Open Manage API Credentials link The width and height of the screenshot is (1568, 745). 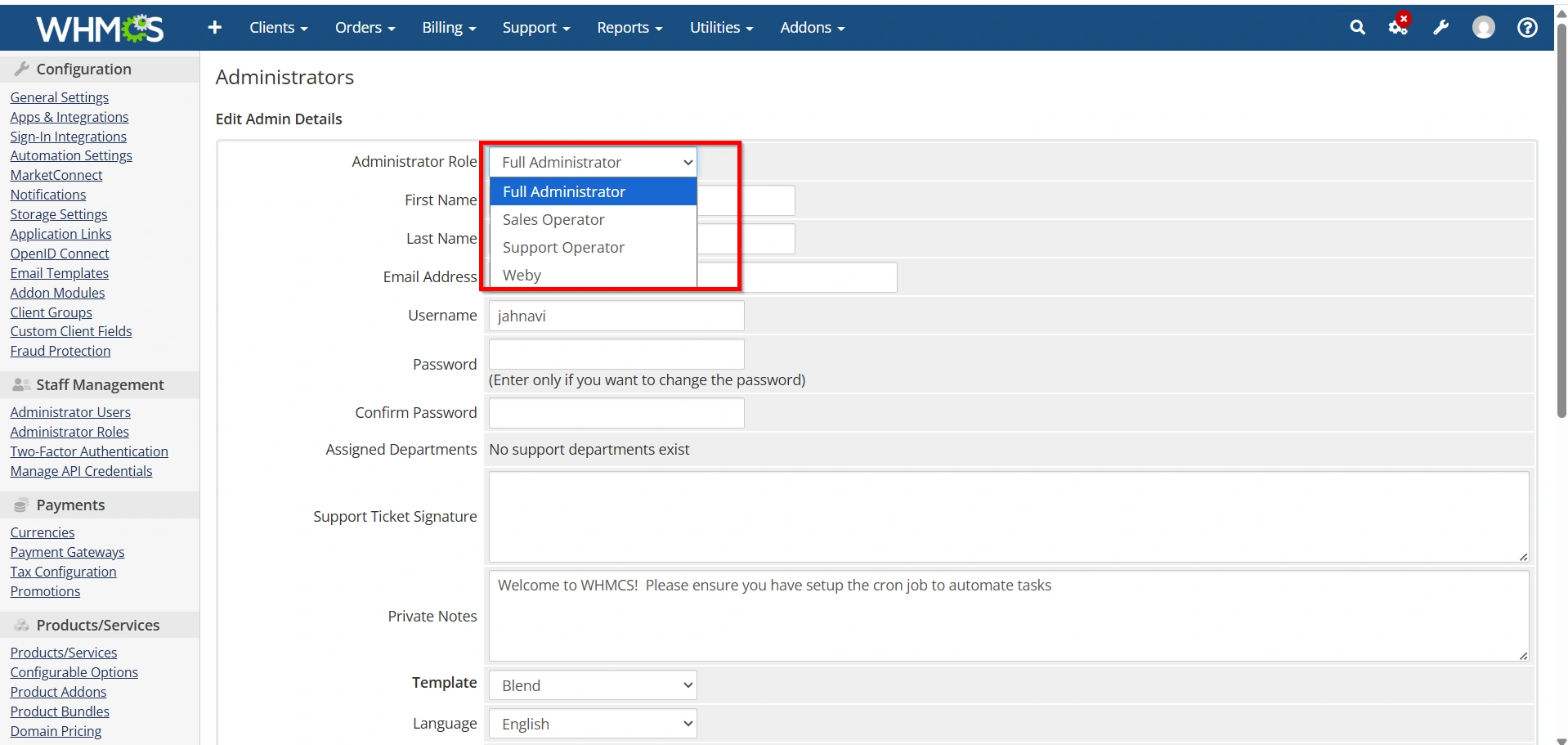81,471
